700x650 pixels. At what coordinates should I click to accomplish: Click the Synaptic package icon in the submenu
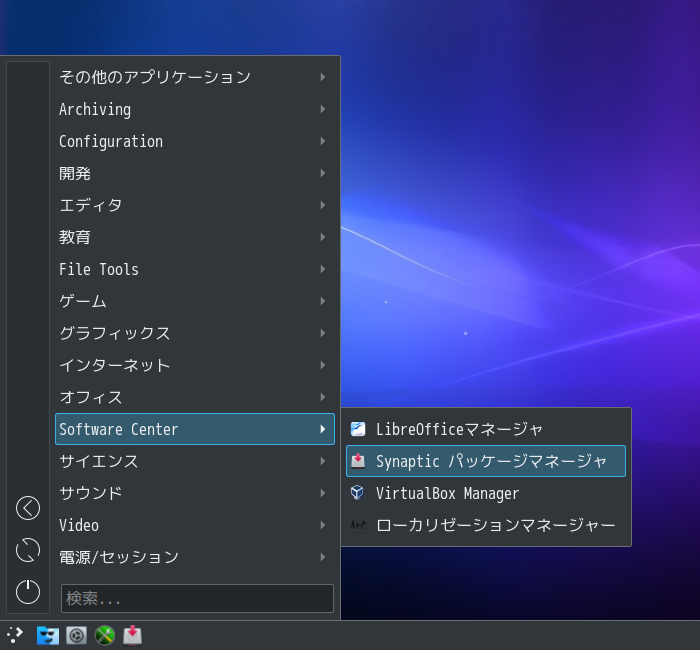click(x=358, y=461)
